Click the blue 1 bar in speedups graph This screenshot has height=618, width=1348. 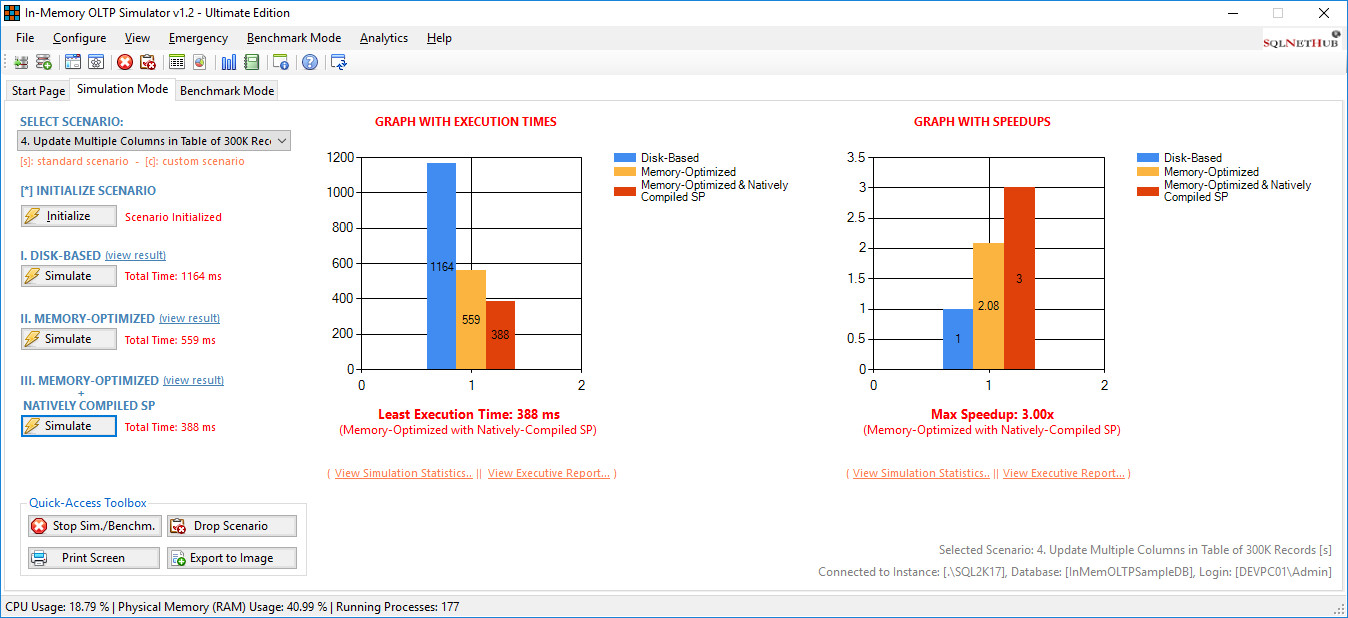tap(959, 339)
